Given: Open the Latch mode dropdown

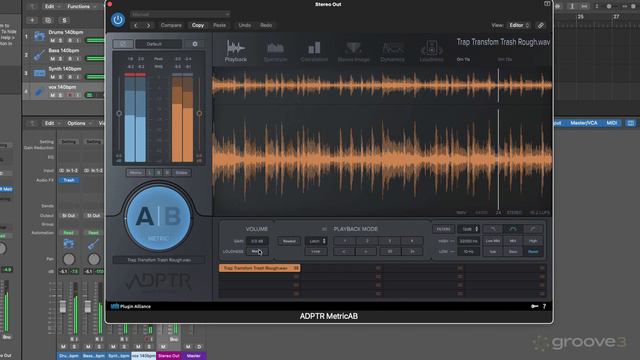Looking at the screenshot, I should tap(316, 241).
